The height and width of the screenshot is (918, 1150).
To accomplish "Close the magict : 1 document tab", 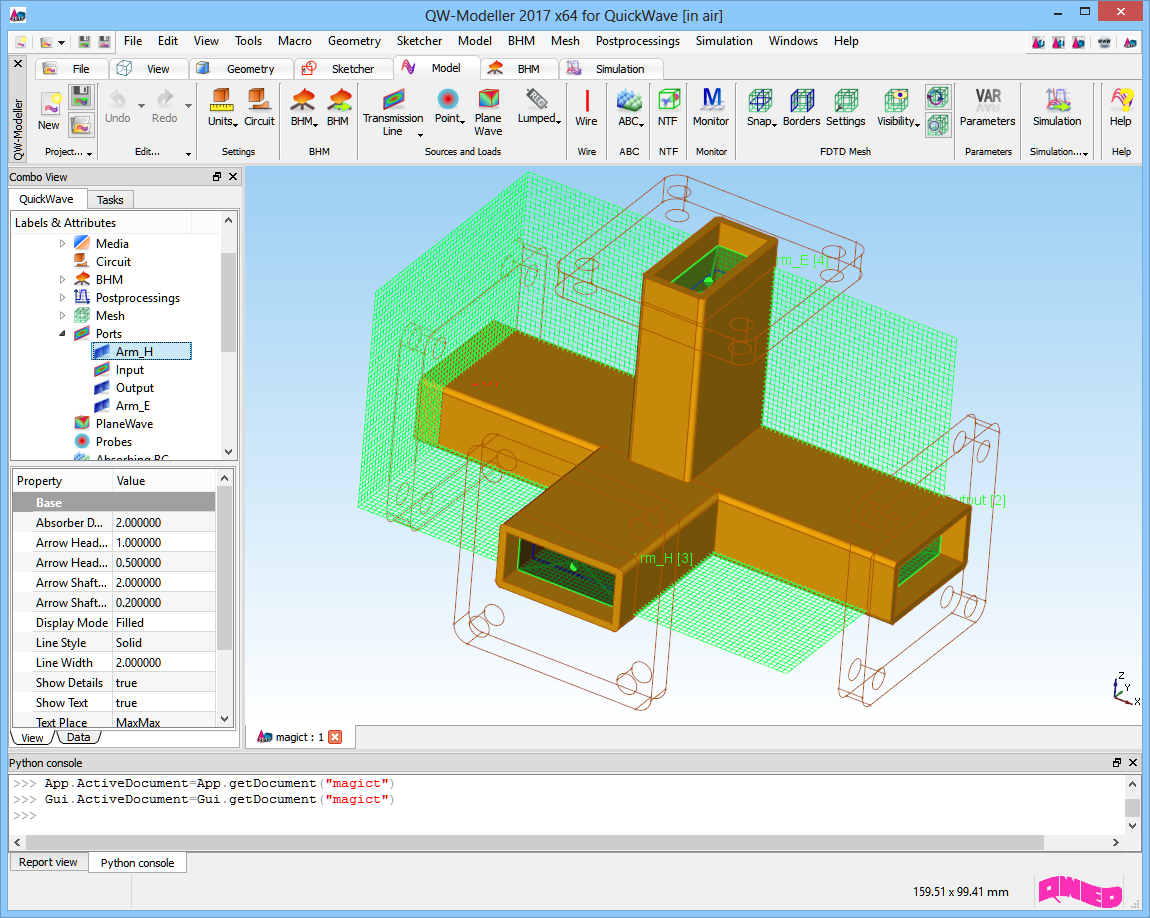I will click(335, 737).
